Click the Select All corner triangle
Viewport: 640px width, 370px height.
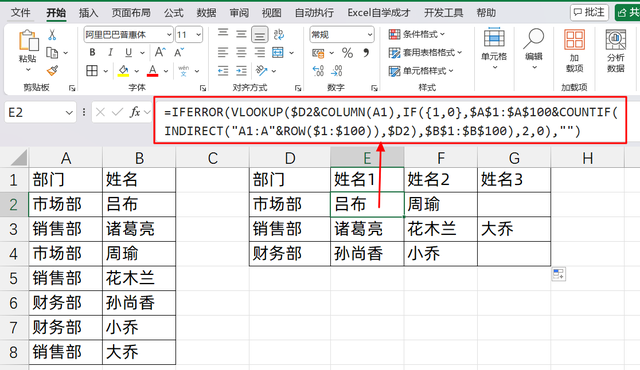coord(19,157)
